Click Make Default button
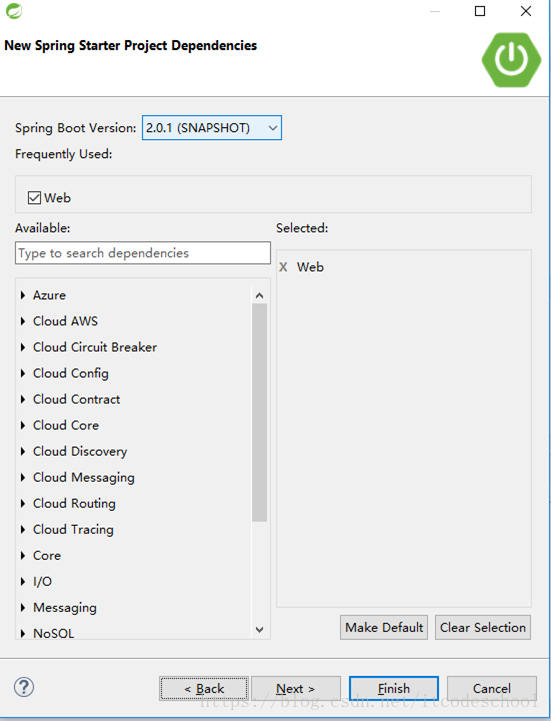 tap(384, 628)
